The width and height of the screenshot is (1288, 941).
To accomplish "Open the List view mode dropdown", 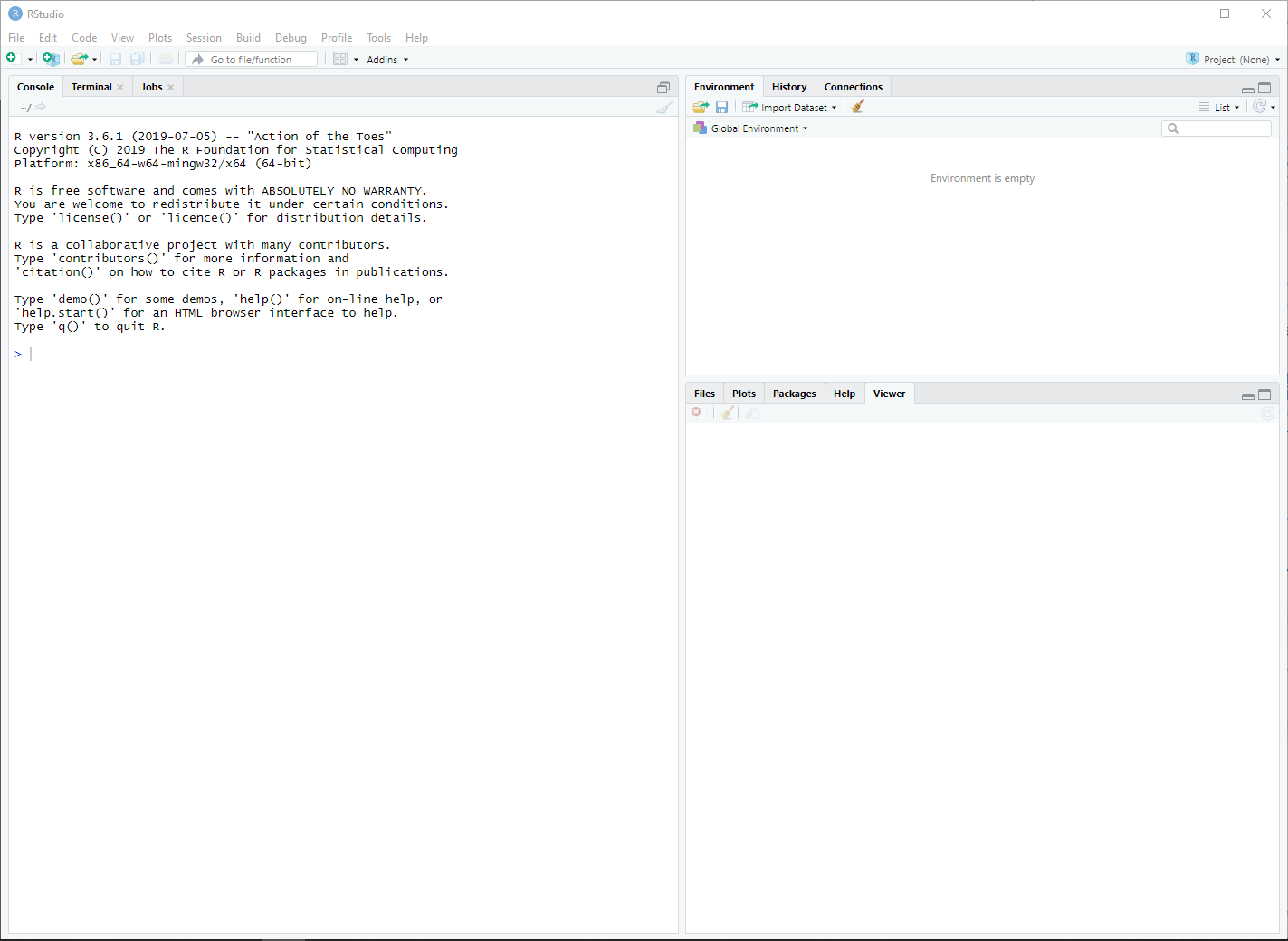I will (1219, 107).
